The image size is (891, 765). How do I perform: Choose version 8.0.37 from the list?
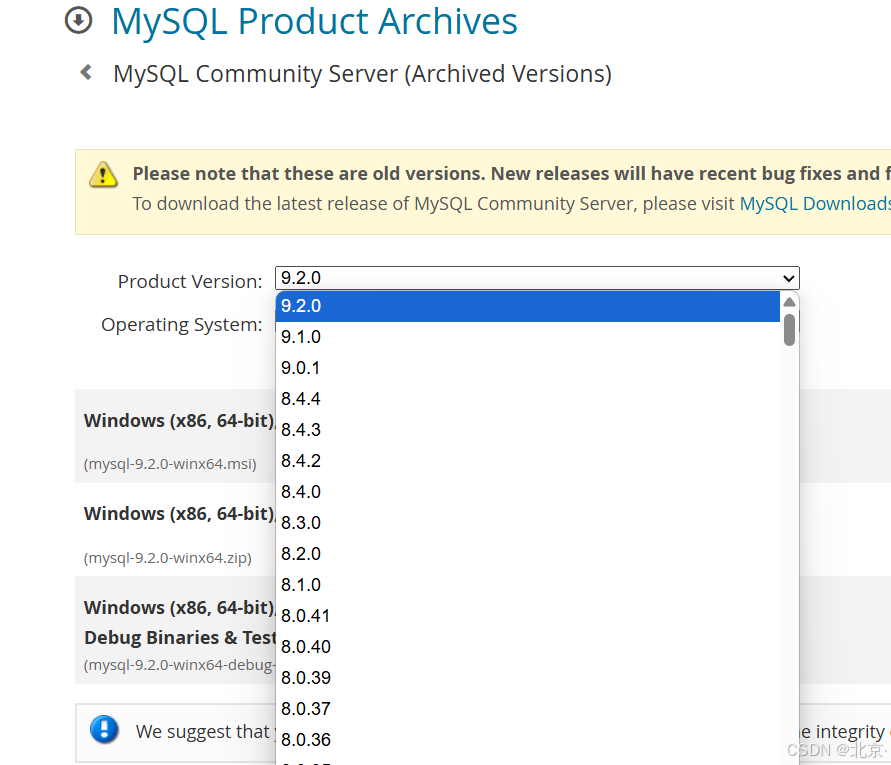527,709
